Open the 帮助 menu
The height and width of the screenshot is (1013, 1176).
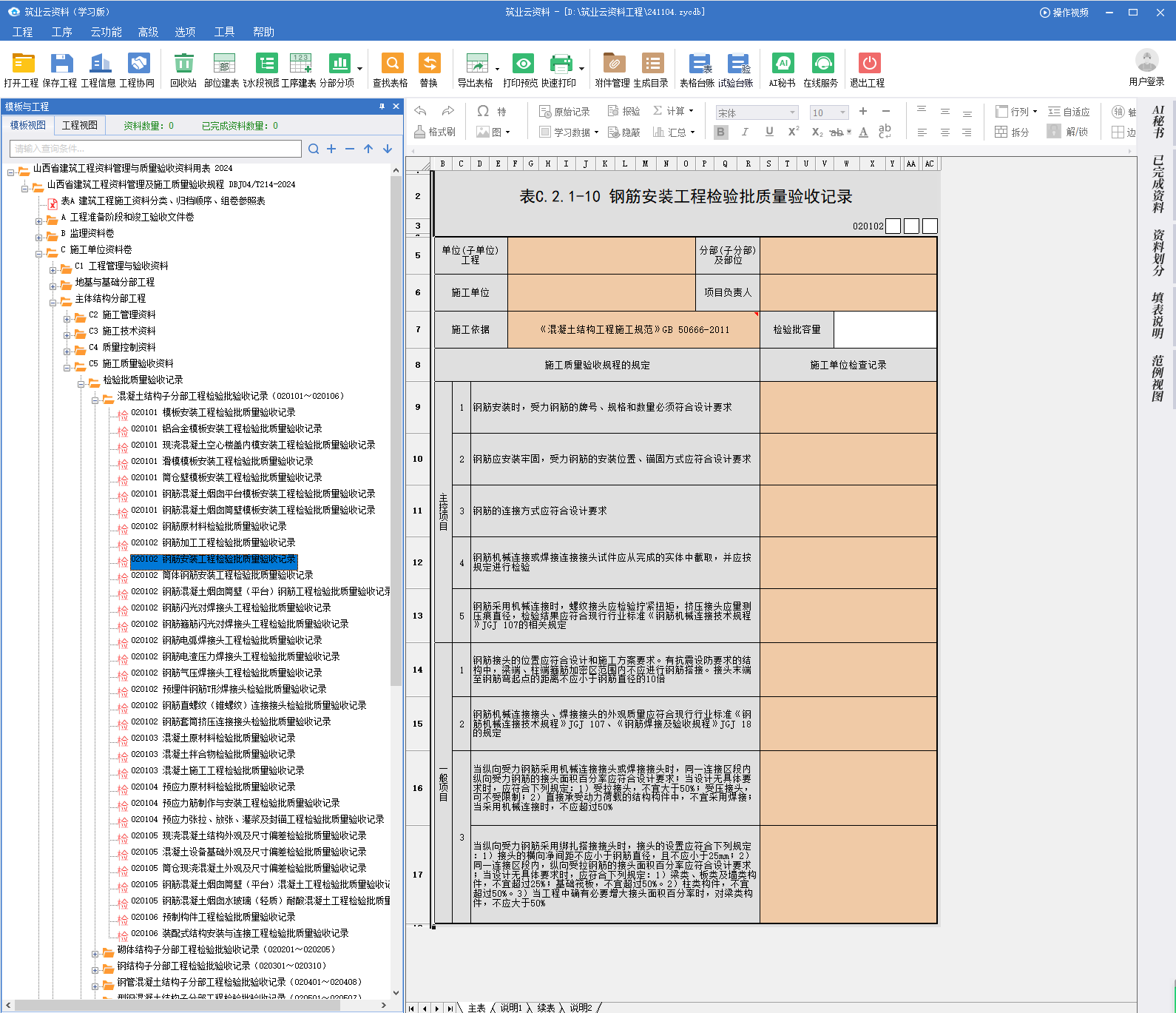point(263,32)
